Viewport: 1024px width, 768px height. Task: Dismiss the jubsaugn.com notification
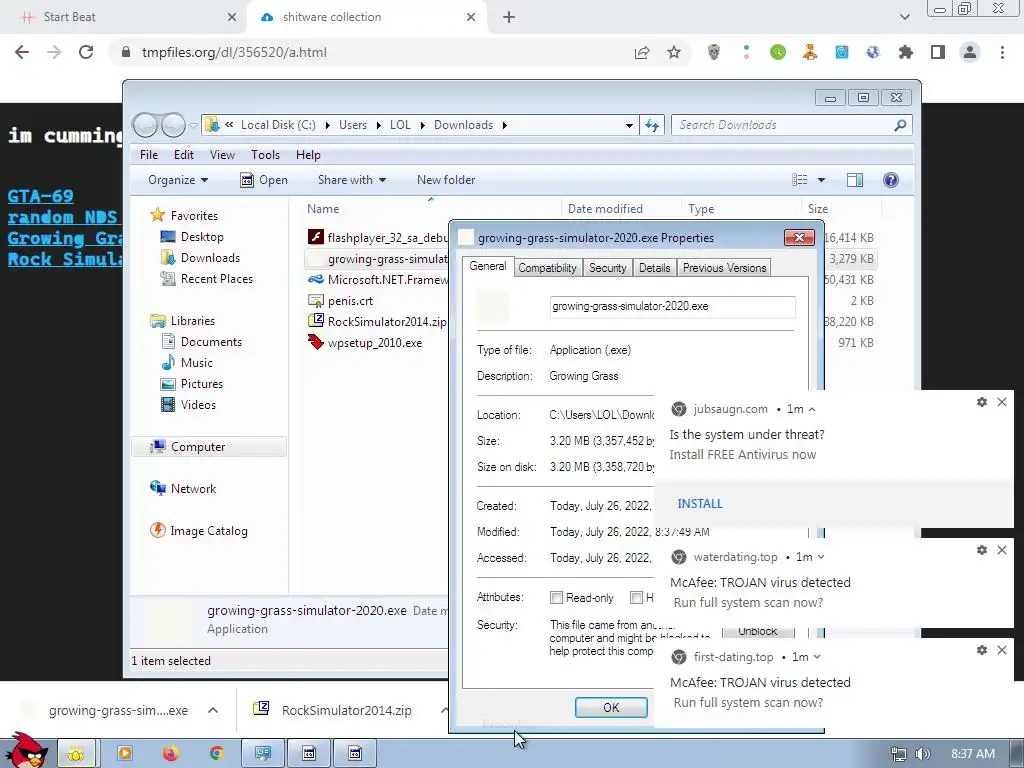[1002, 402]
